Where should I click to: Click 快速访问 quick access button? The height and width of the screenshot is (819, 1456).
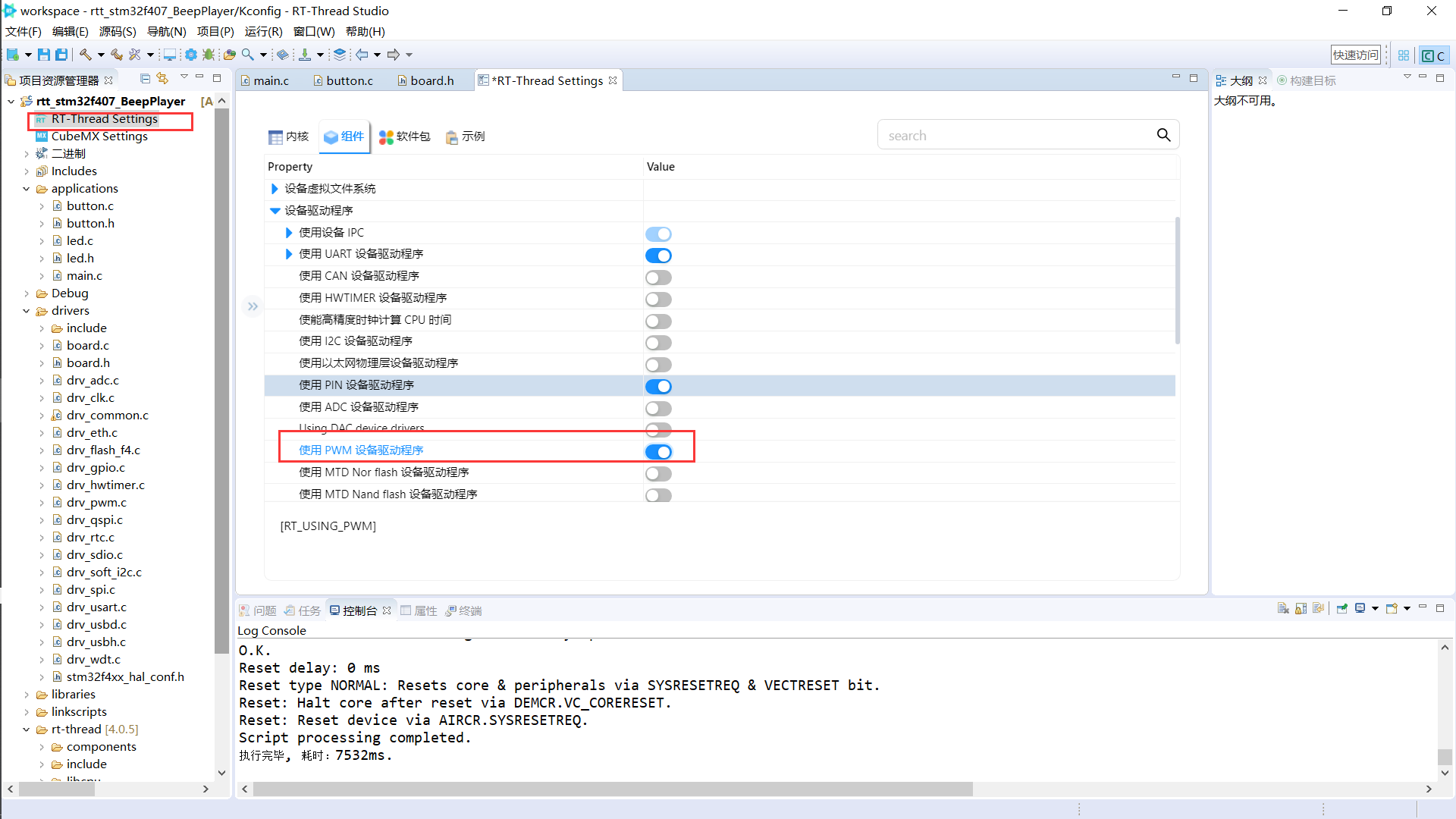point(1356,54)
